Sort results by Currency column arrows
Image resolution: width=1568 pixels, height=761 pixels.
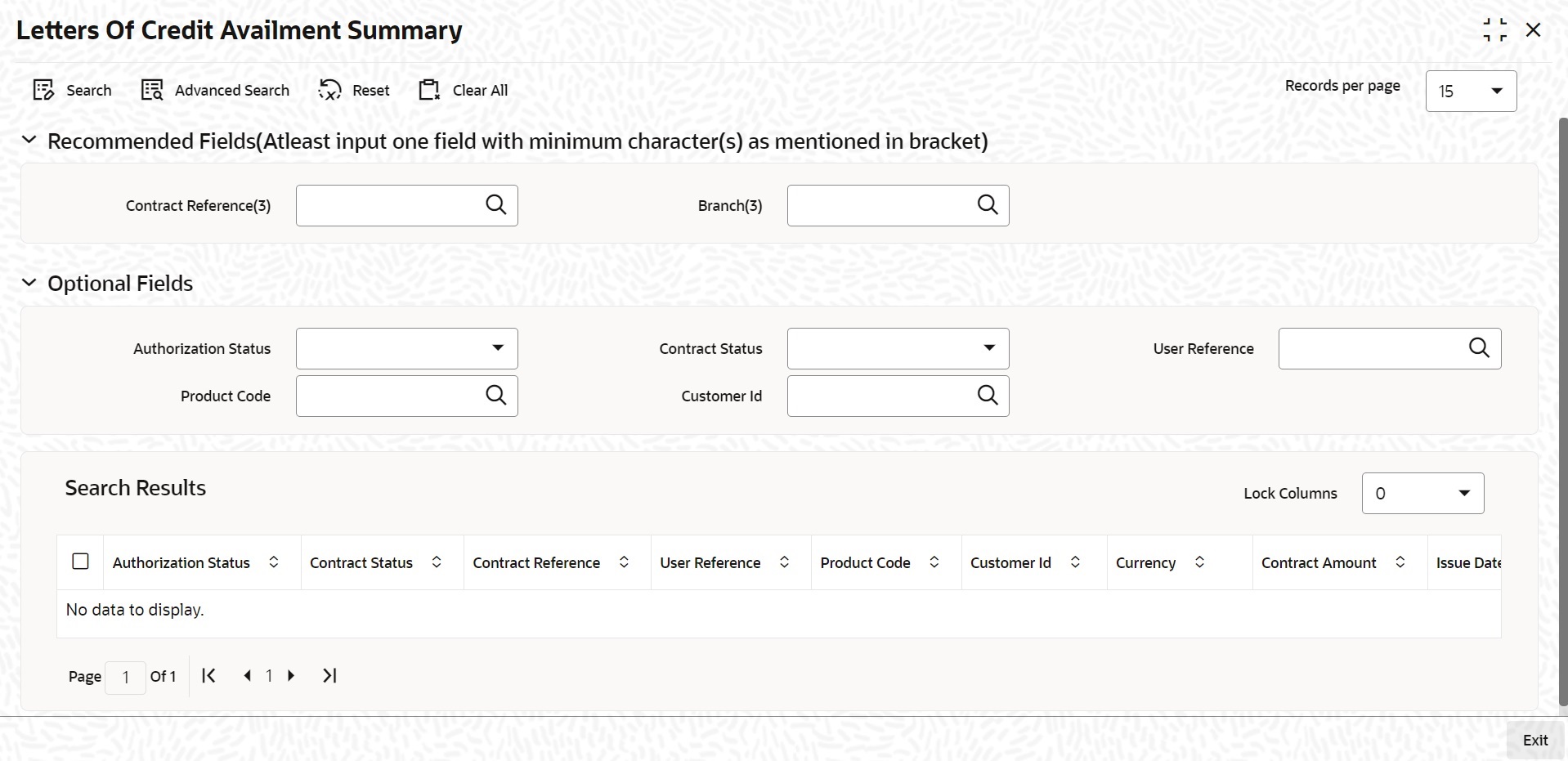[1199, 562]
